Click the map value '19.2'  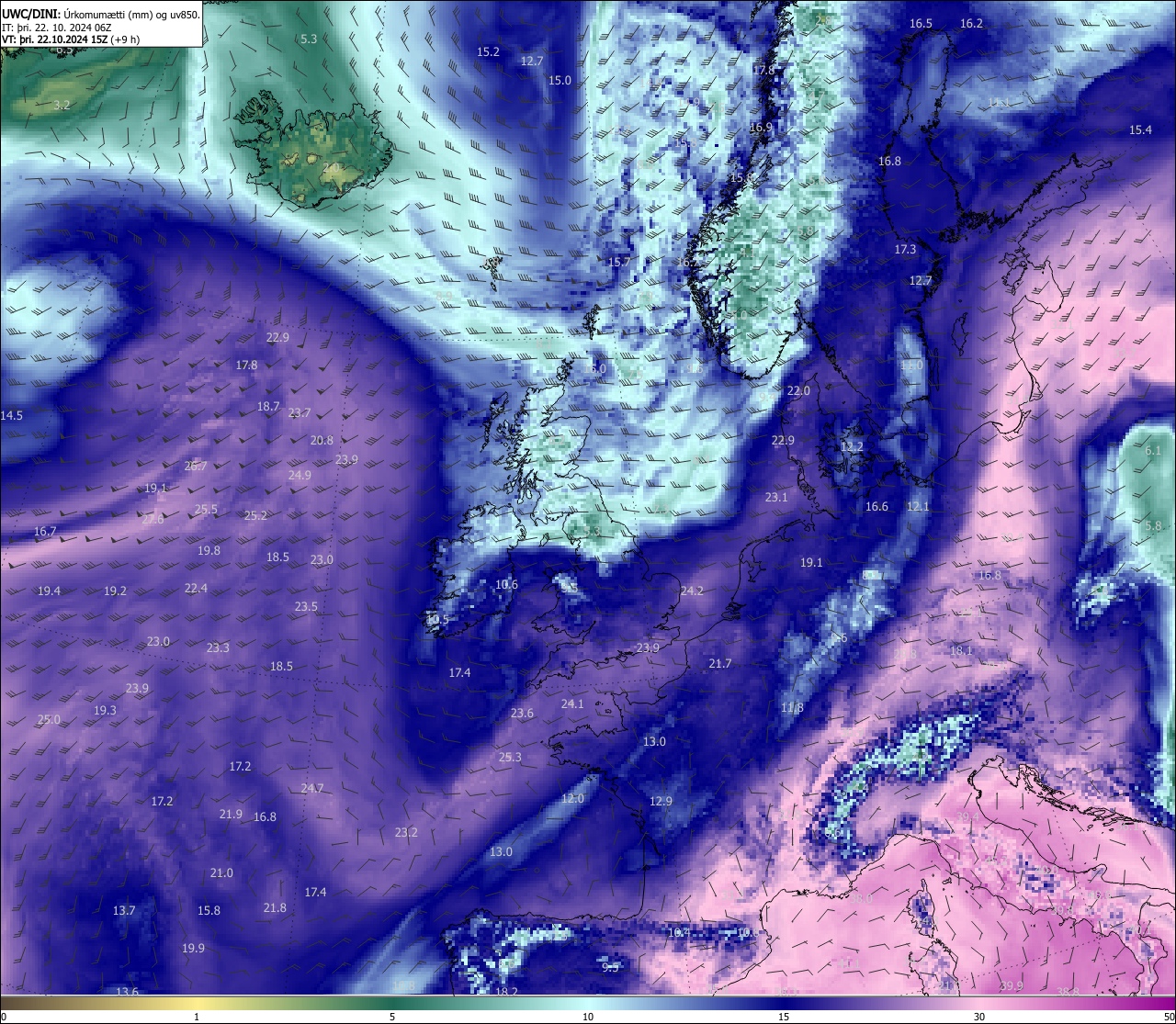[115, 591]
